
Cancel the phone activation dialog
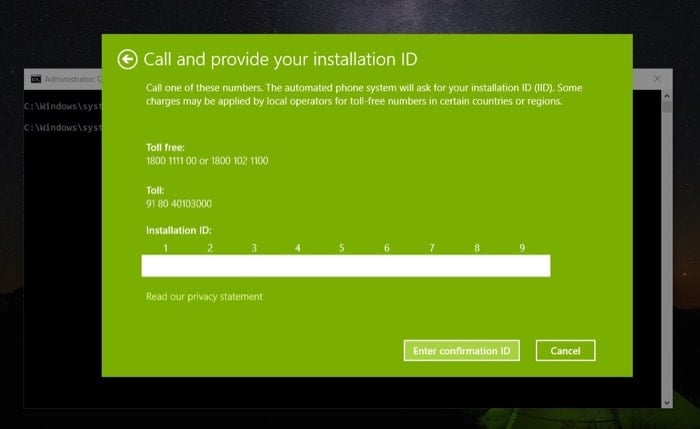point(565,350)
